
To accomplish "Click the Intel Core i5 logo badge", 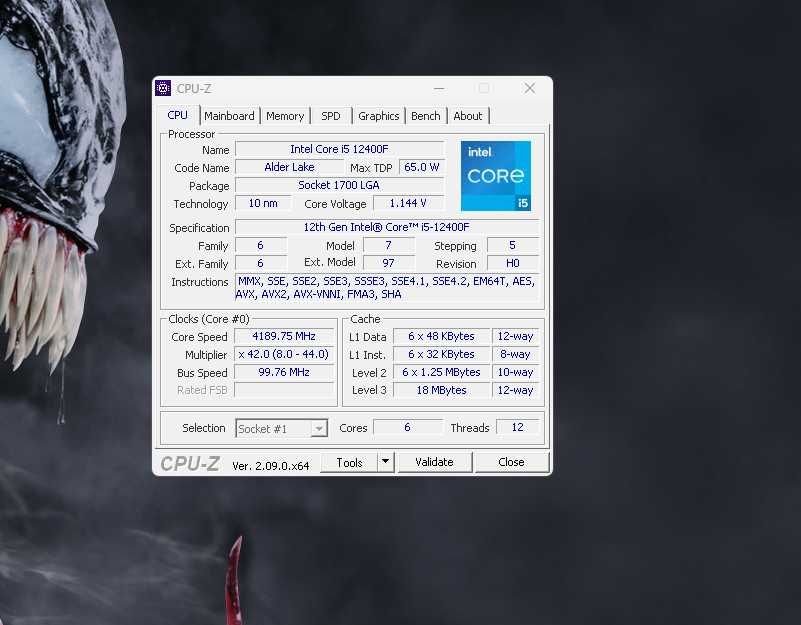I will 496,176.
